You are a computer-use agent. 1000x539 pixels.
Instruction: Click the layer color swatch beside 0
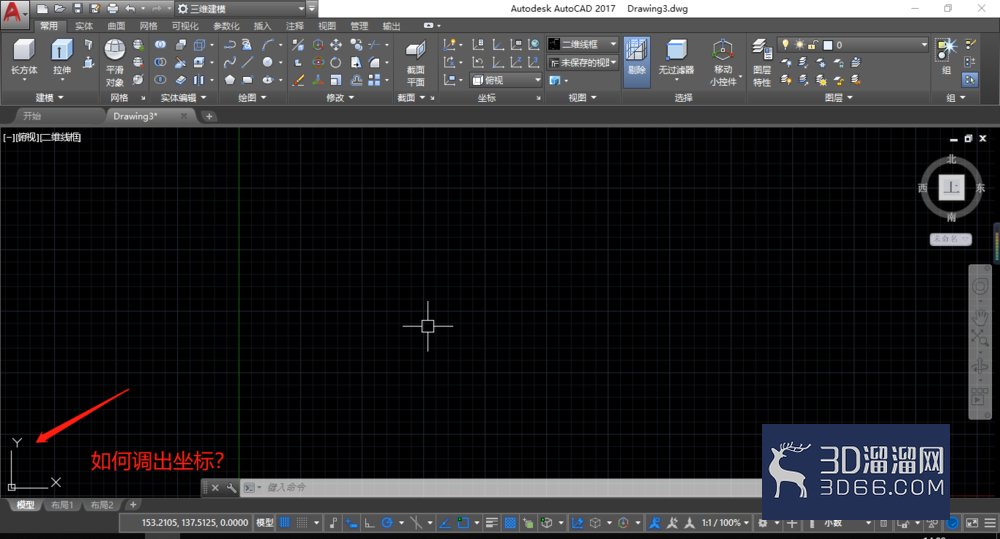[x=828, y=45]
